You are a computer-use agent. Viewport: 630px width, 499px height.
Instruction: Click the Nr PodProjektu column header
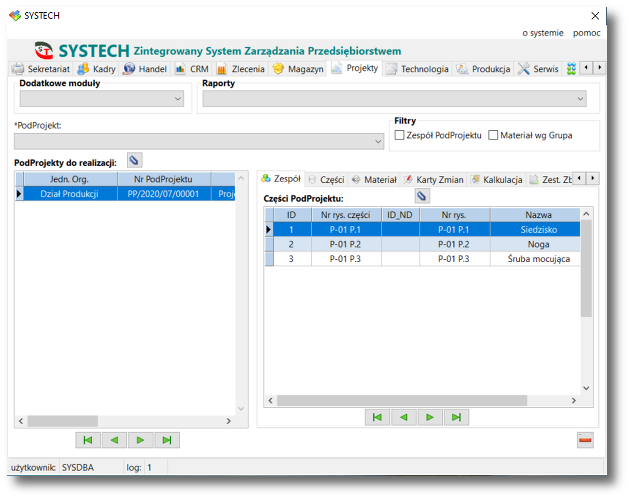click(x=164, y=179)
